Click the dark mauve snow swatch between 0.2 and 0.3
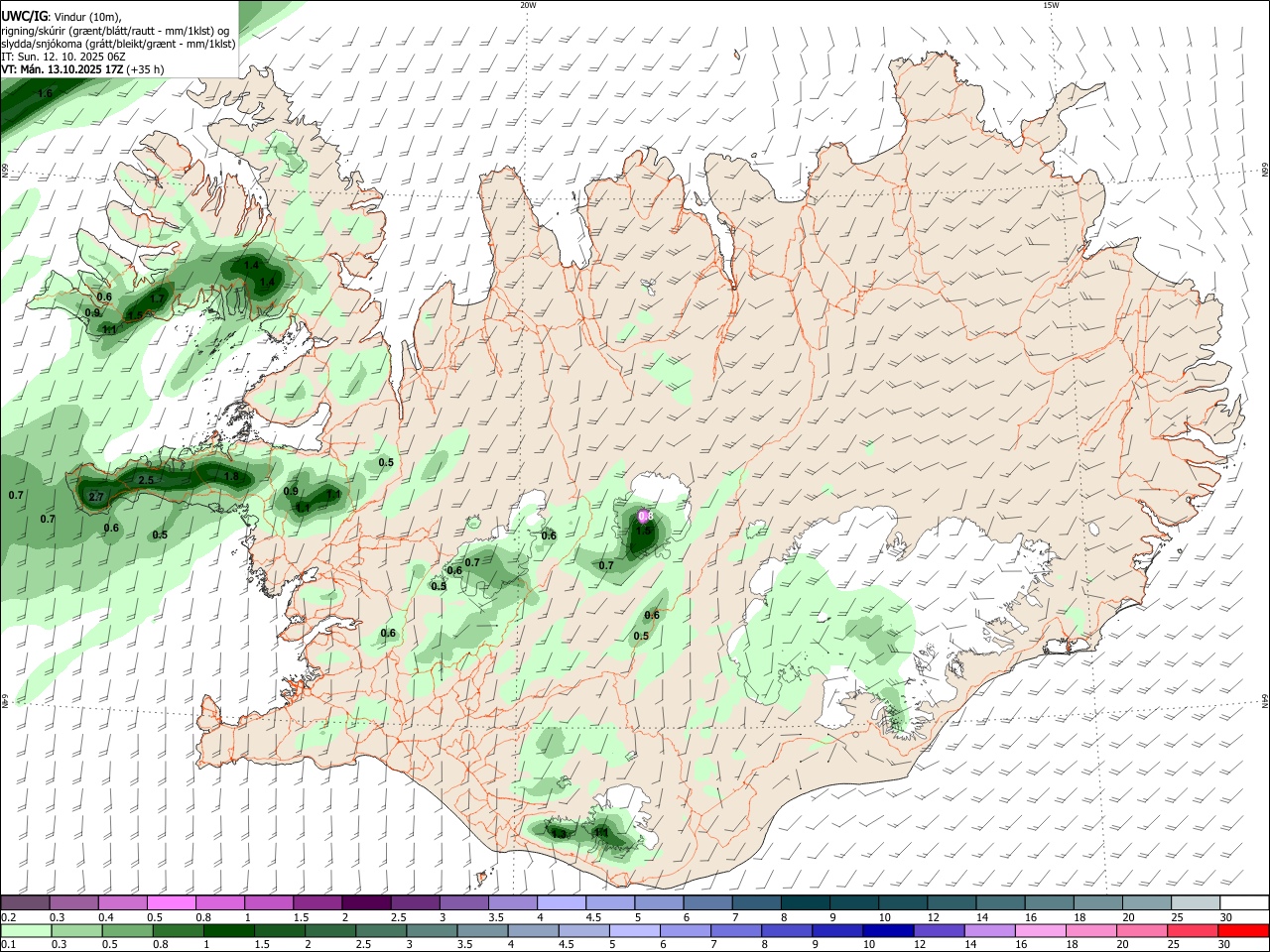 (24, 902)
